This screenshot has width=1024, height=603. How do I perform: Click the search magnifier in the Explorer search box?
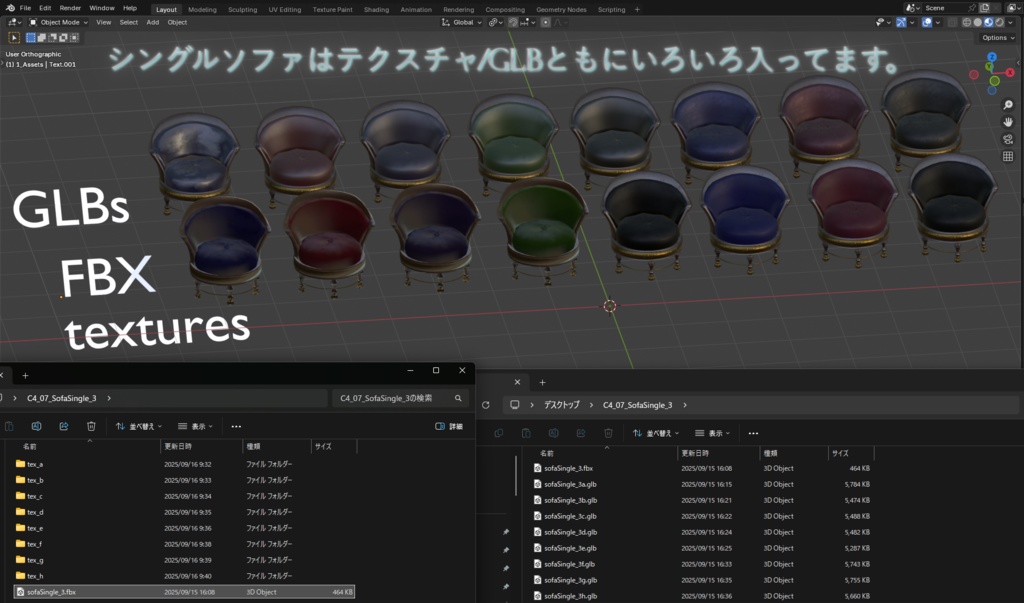click(459, 397)
